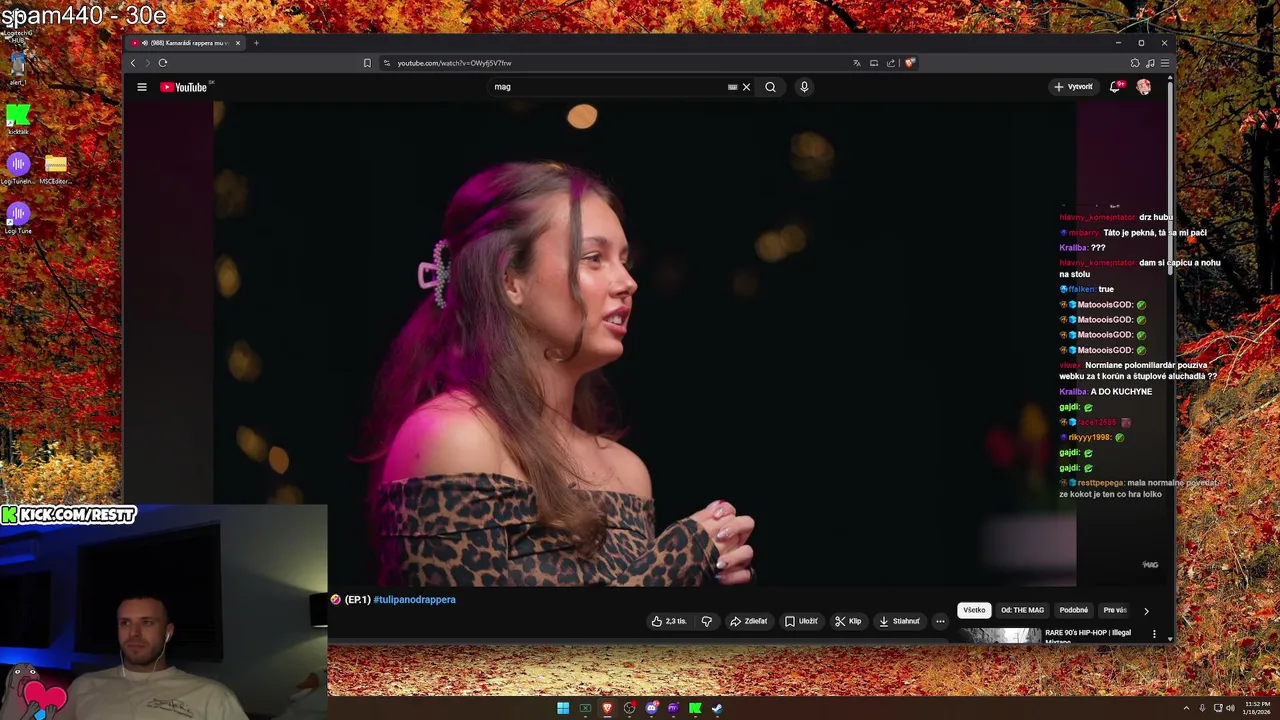Bookmark this page in the browser
The height and width of the screenshot is (720, 1280).
coord(367,63)
